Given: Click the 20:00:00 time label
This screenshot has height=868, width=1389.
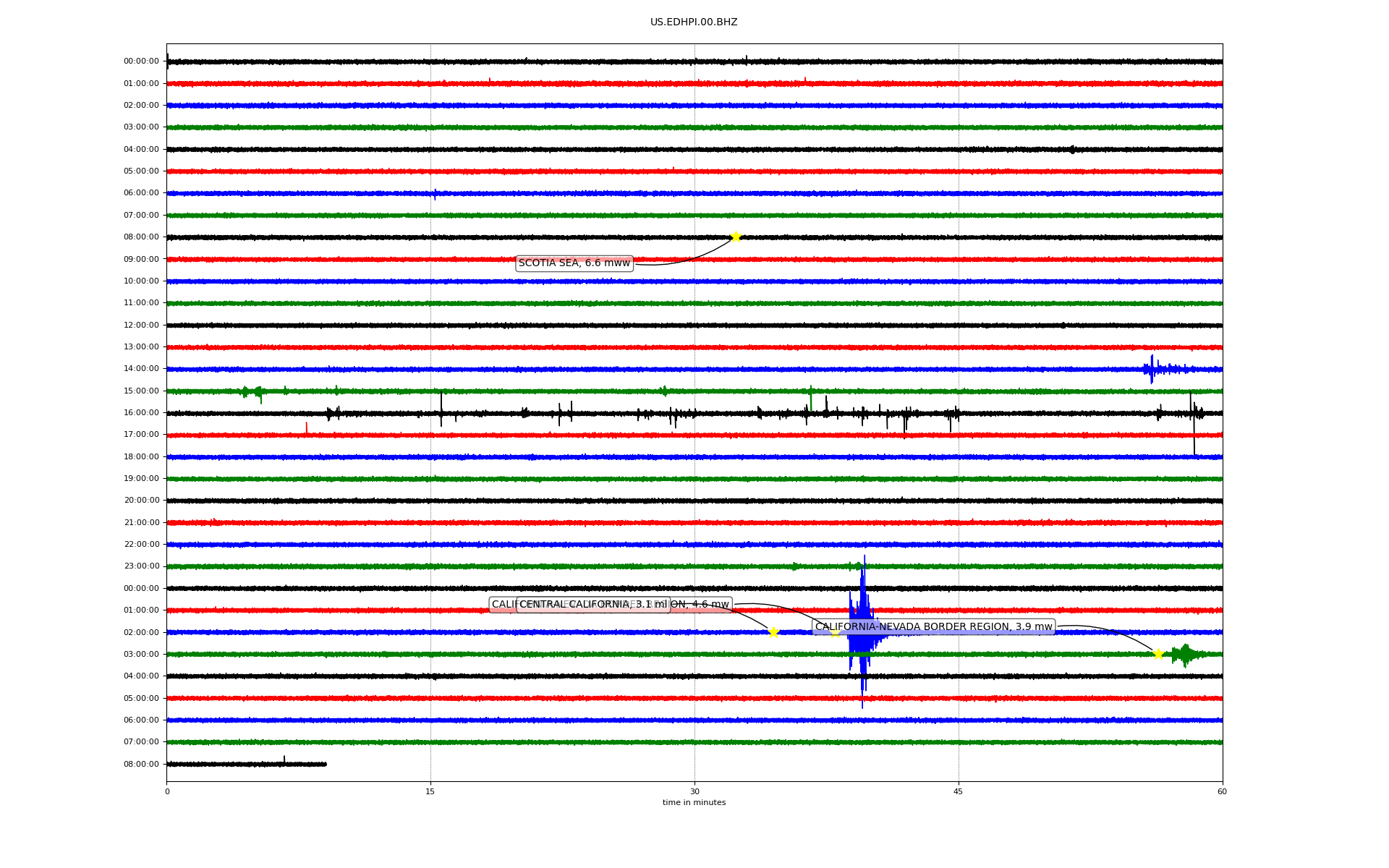Looking at the screenshot, I should [x=141, y=501].
